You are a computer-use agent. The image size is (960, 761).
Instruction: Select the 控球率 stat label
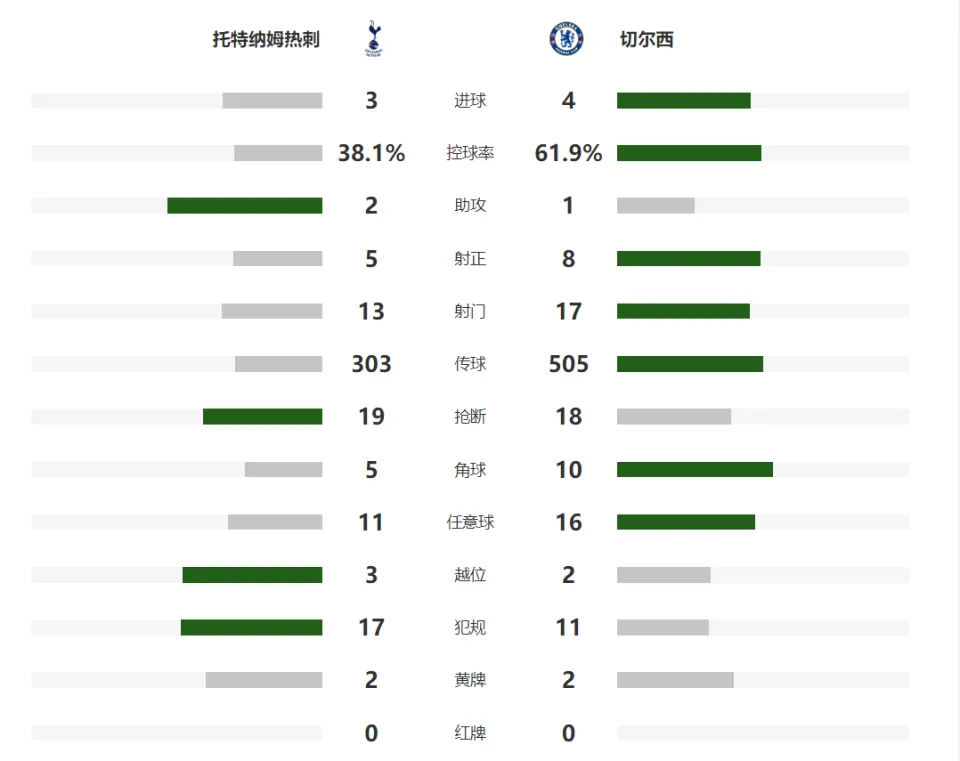point(470,152)
